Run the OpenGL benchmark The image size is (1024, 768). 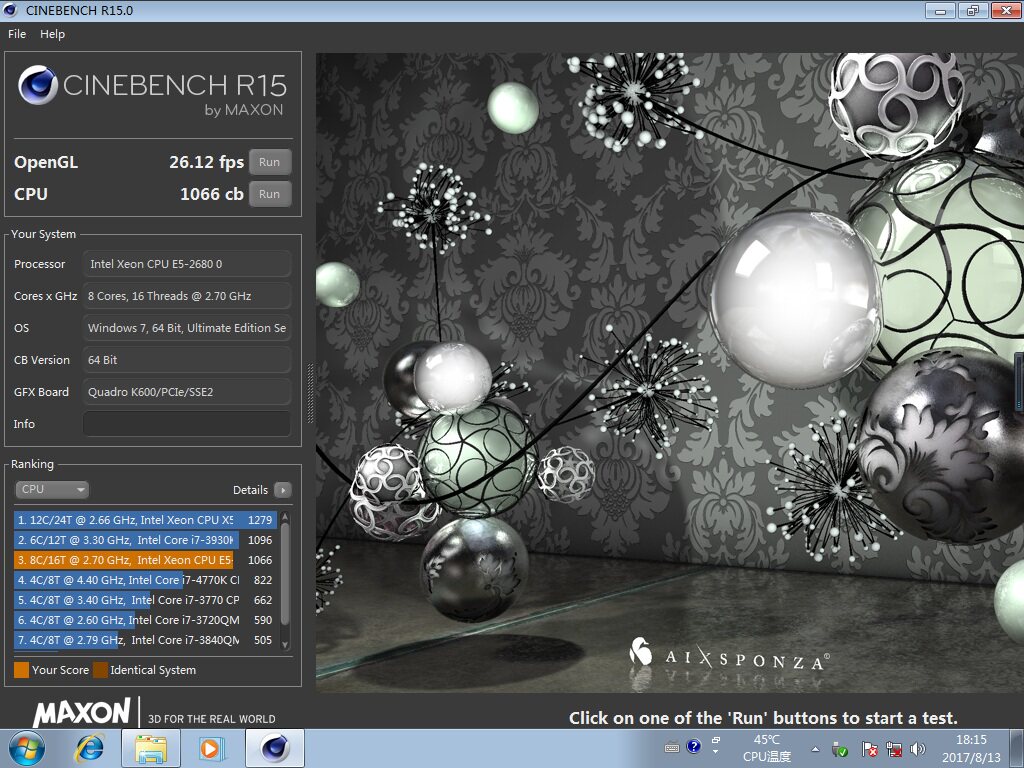(270, 162)
